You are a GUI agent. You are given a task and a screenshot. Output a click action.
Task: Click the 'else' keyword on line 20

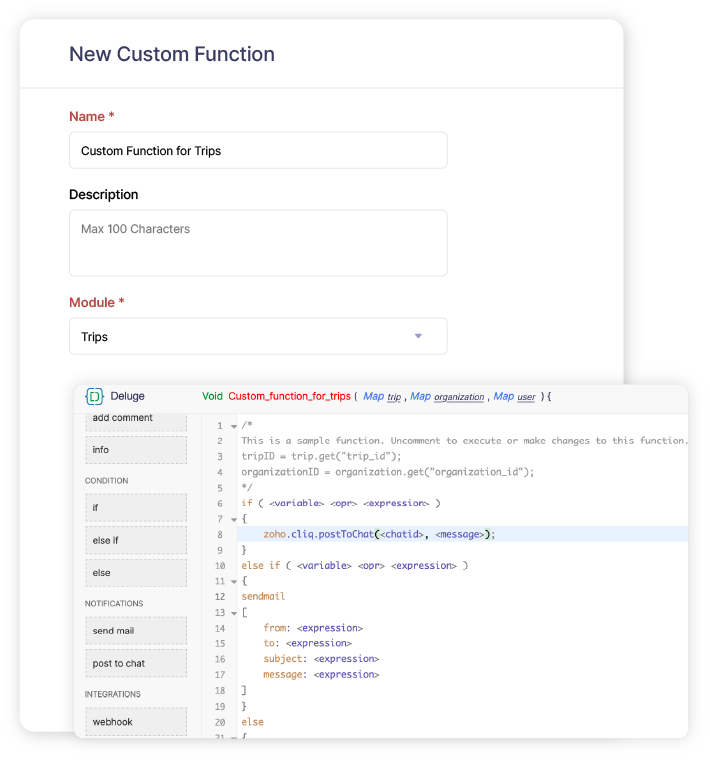[252, 722]
